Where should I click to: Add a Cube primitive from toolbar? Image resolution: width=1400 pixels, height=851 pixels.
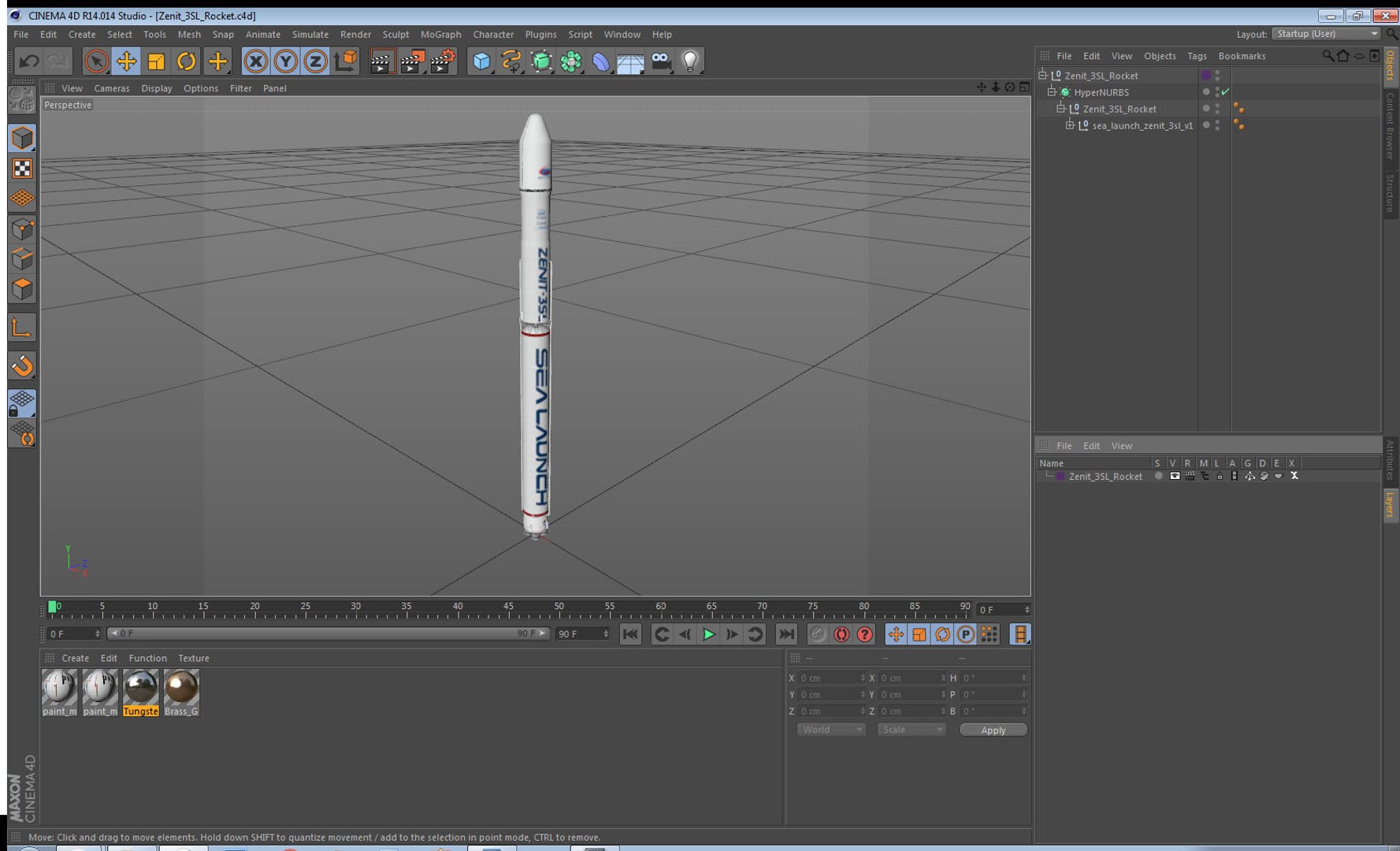tap(481, 61)
